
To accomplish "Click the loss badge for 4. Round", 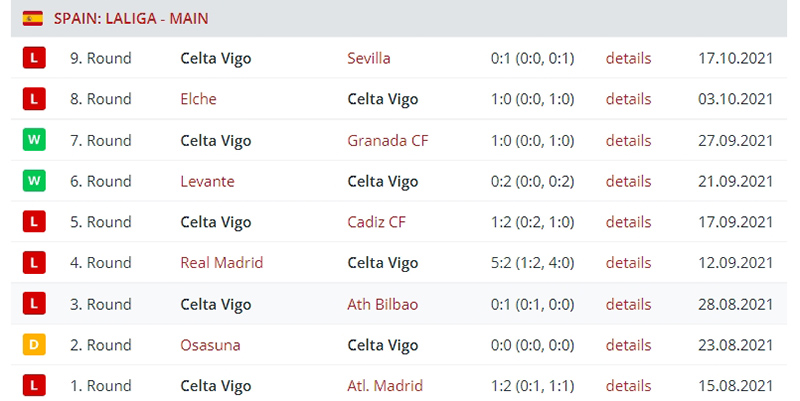I will tap(34, 262).
